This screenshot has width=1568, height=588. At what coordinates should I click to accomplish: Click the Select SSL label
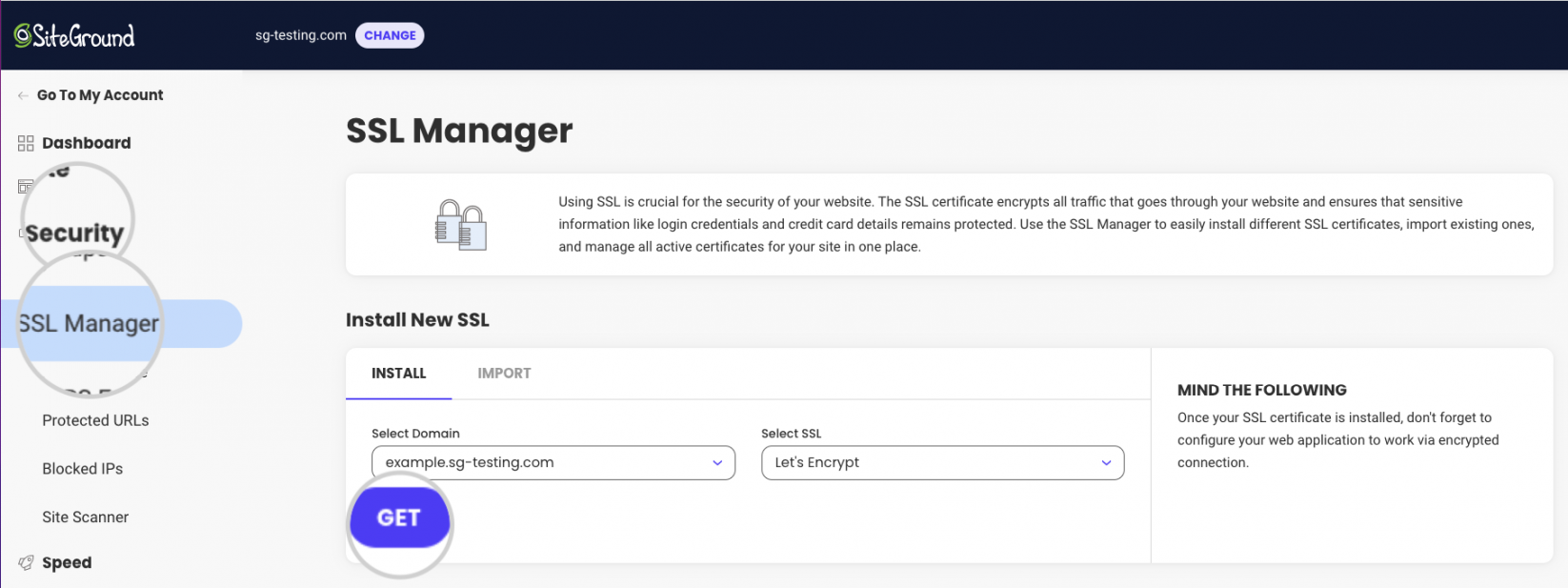tap(791, 434)
